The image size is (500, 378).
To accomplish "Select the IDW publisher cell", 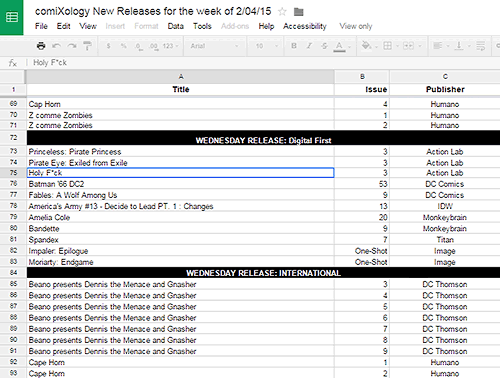I will click(x=445, y=206).
